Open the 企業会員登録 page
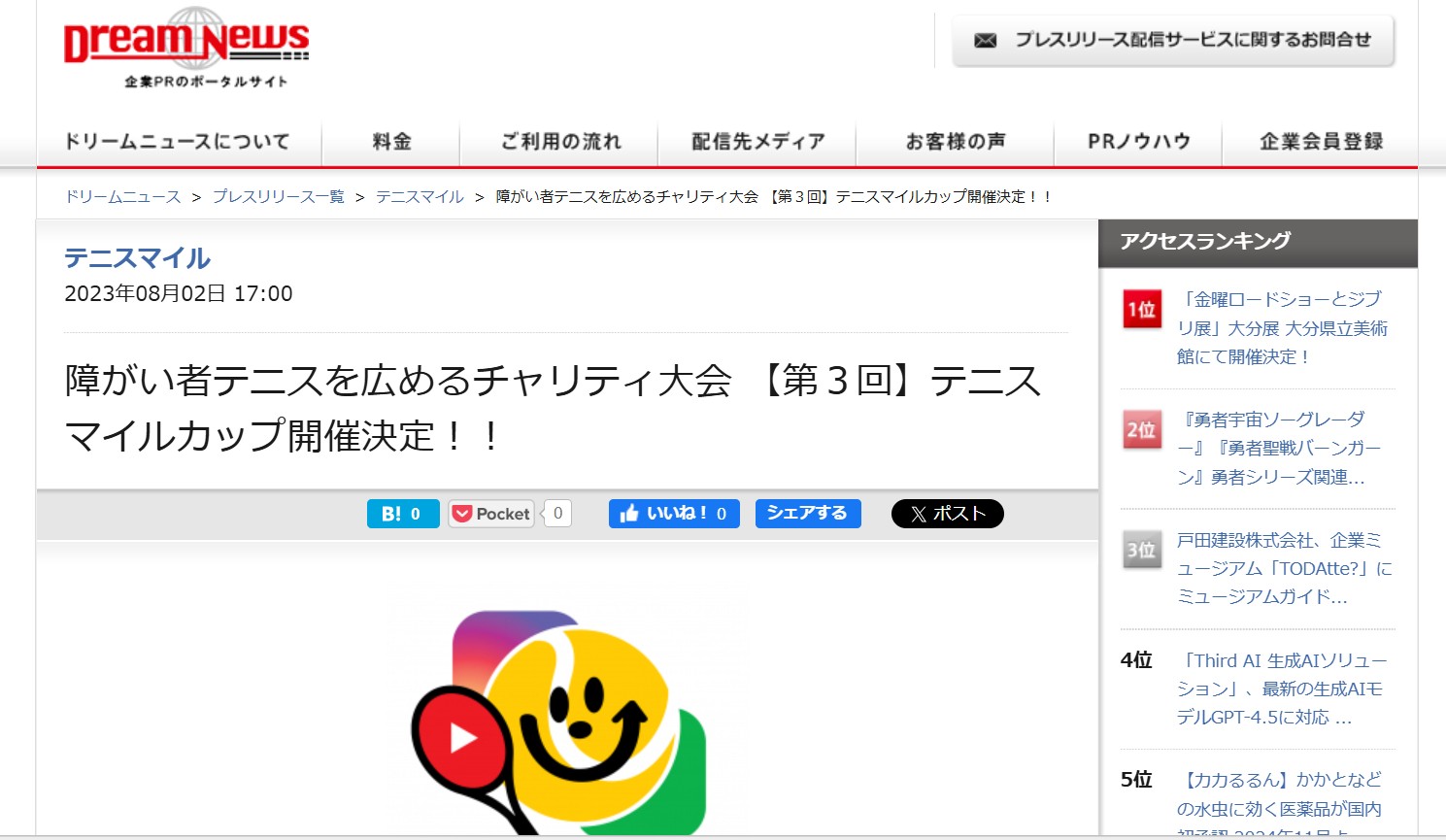The image size is (1446, 840). pos(1320,142)
